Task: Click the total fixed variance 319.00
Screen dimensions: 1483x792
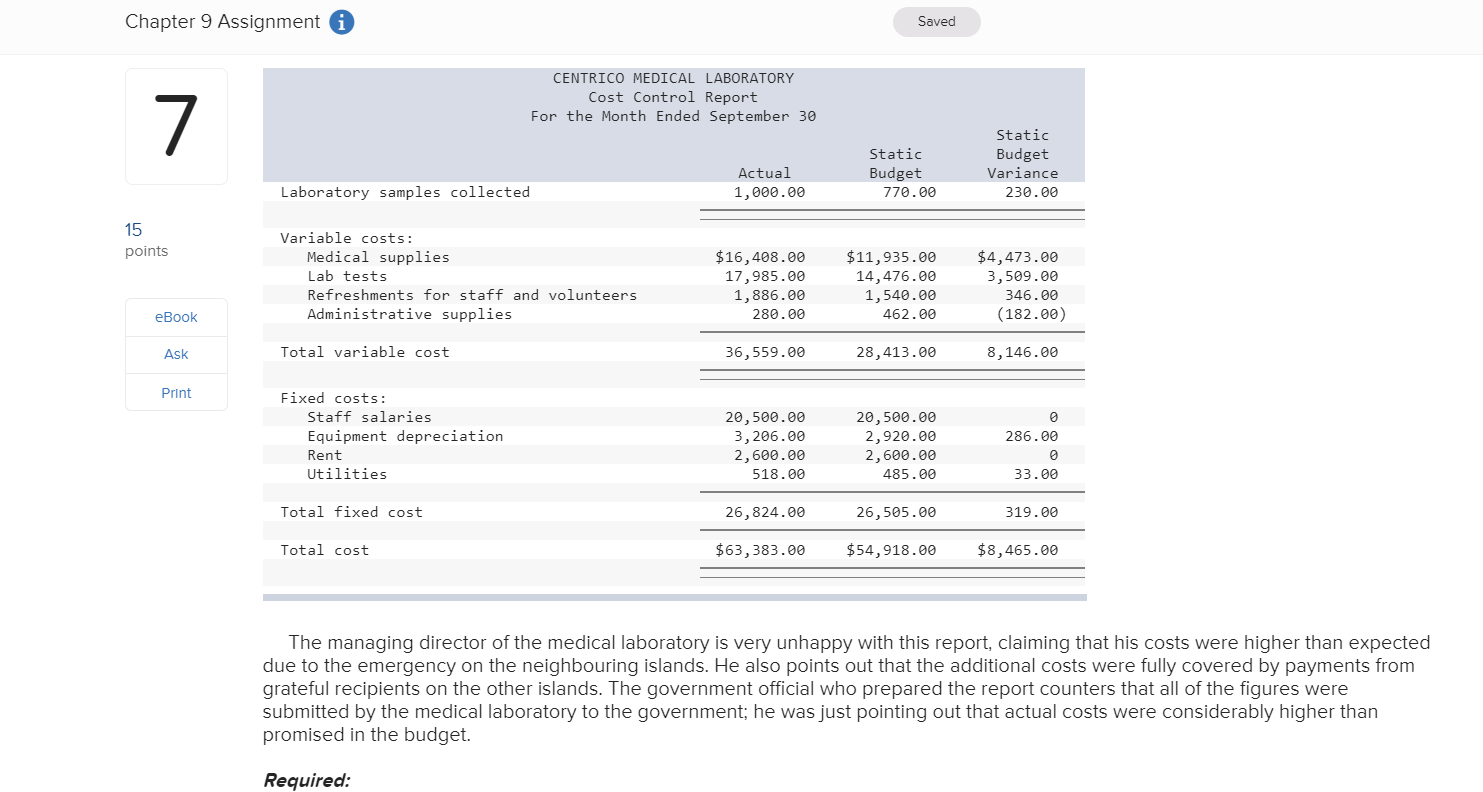Action: pos(1032,512)
